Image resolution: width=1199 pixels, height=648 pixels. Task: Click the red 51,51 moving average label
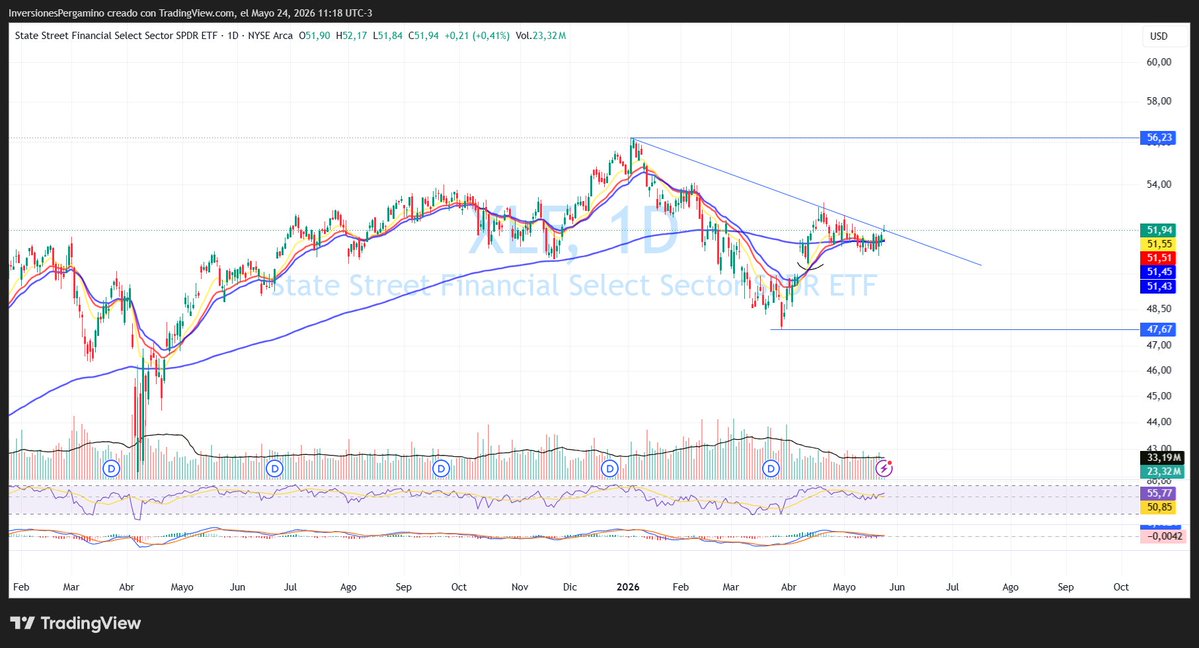[1158, 258]
